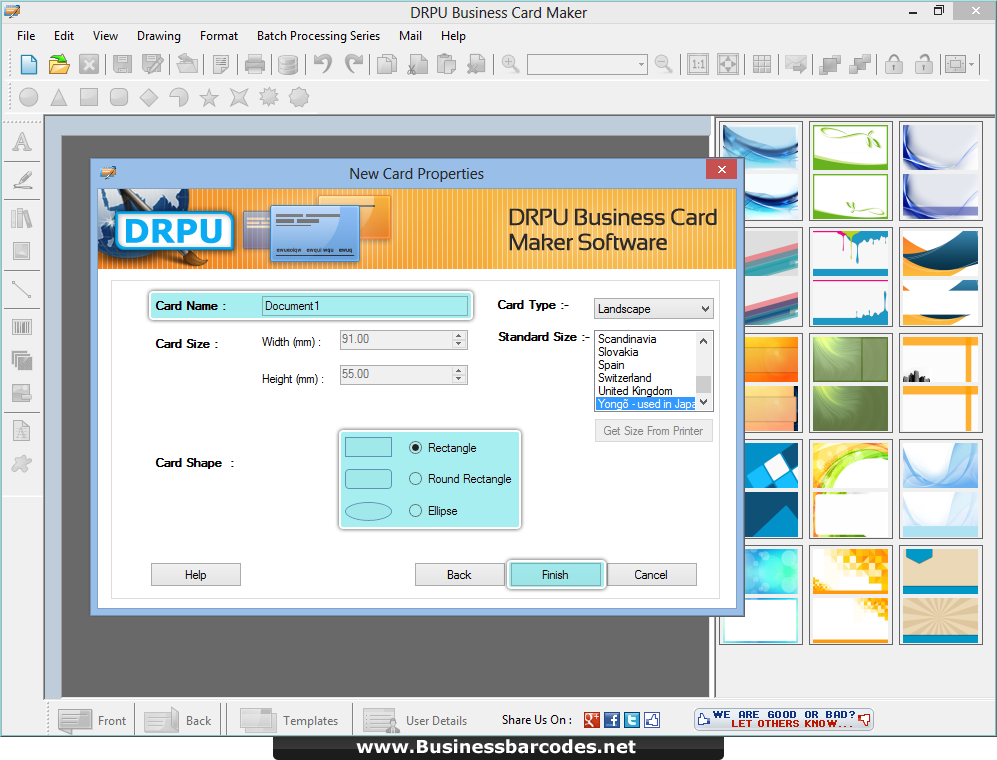Open the Drawing menu
The width and height of the screenshot is (997, 760).
[x=158, y=36]
